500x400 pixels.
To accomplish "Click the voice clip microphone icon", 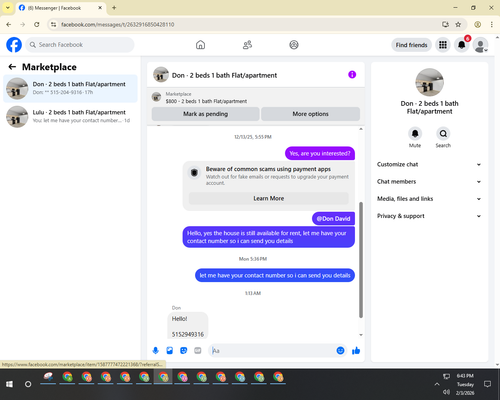I will [156, 351].
